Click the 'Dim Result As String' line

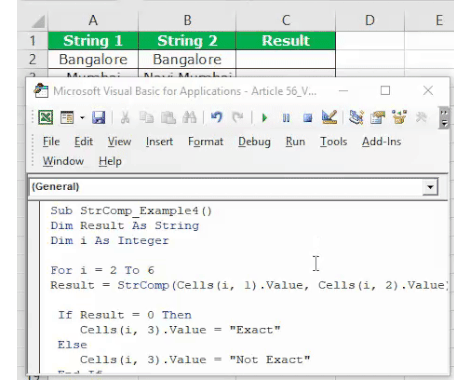[125, 226]
